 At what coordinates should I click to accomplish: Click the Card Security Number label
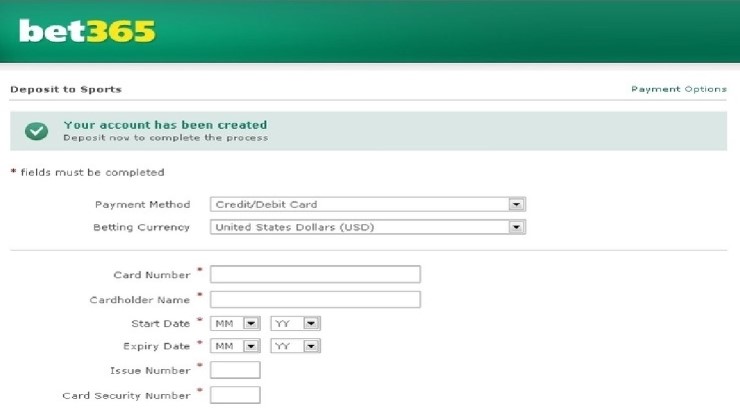tap(126, 396)
